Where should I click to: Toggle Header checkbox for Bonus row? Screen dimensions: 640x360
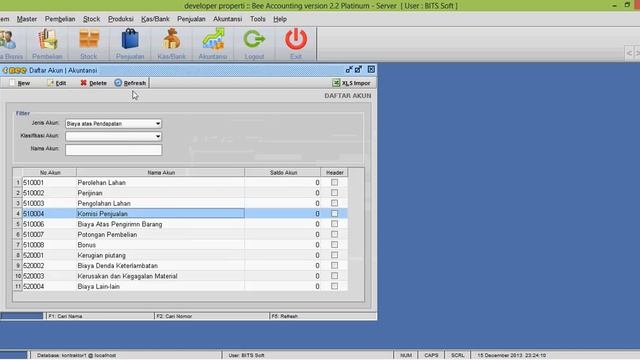click(334, 245)
